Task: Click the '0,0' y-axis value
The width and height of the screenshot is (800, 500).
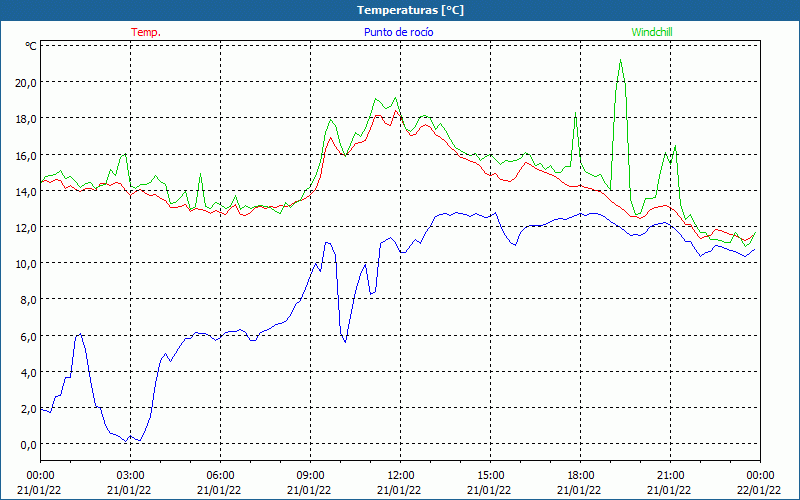Action: tap(28, 445)
